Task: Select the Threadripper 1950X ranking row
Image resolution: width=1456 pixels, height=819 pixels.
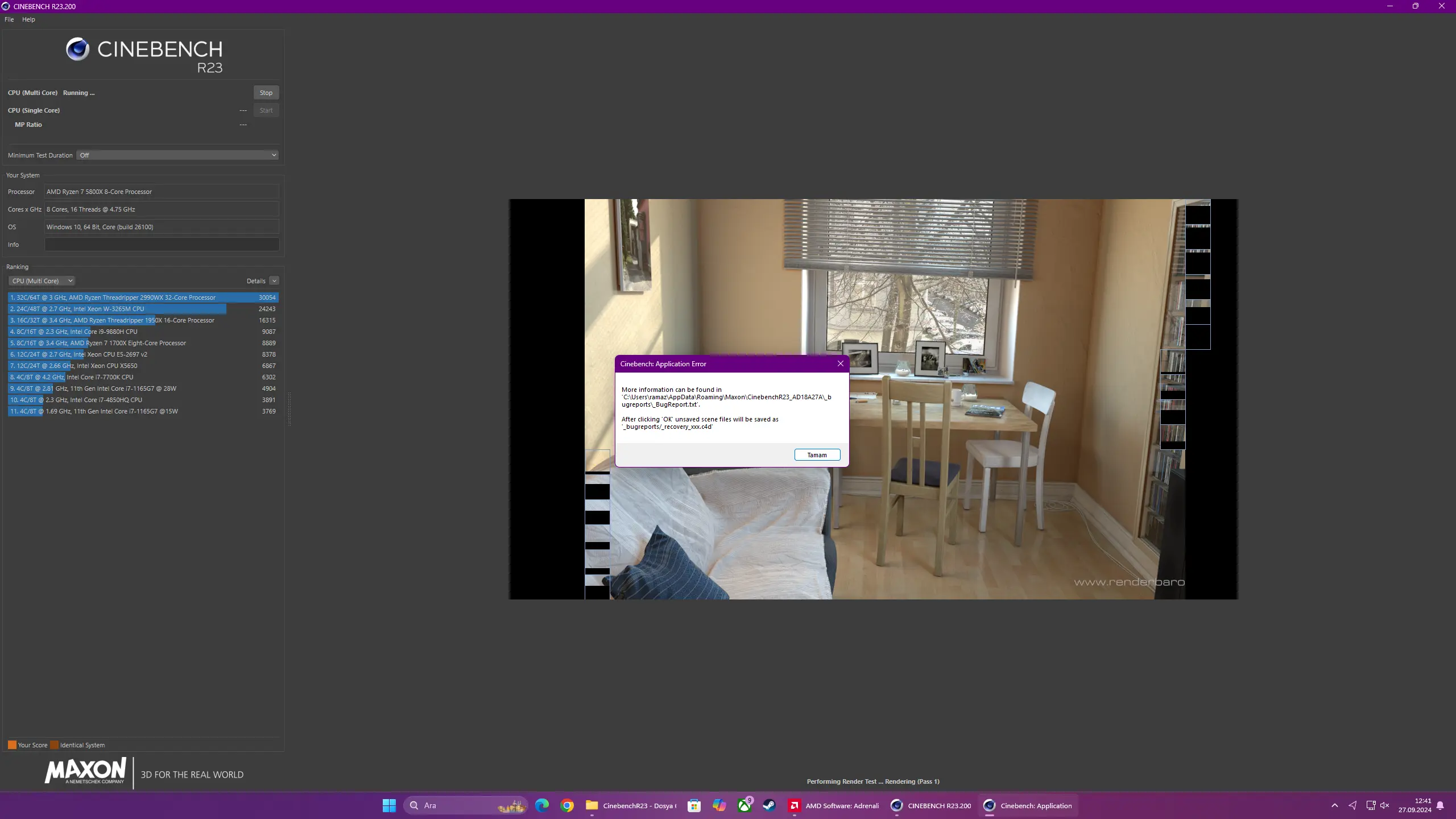Action: (x=143, y=320)
